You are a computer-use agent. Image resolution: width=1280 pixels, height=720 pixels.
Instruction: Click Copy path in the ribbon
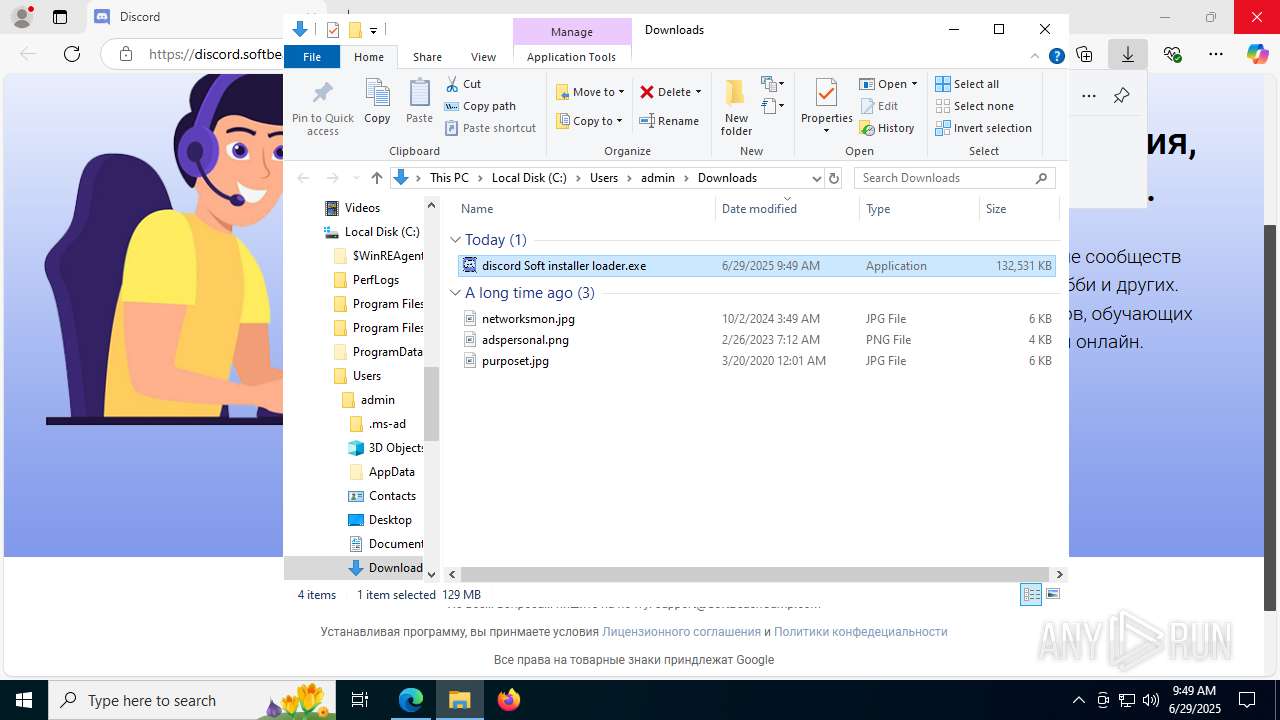pos(480,106)
